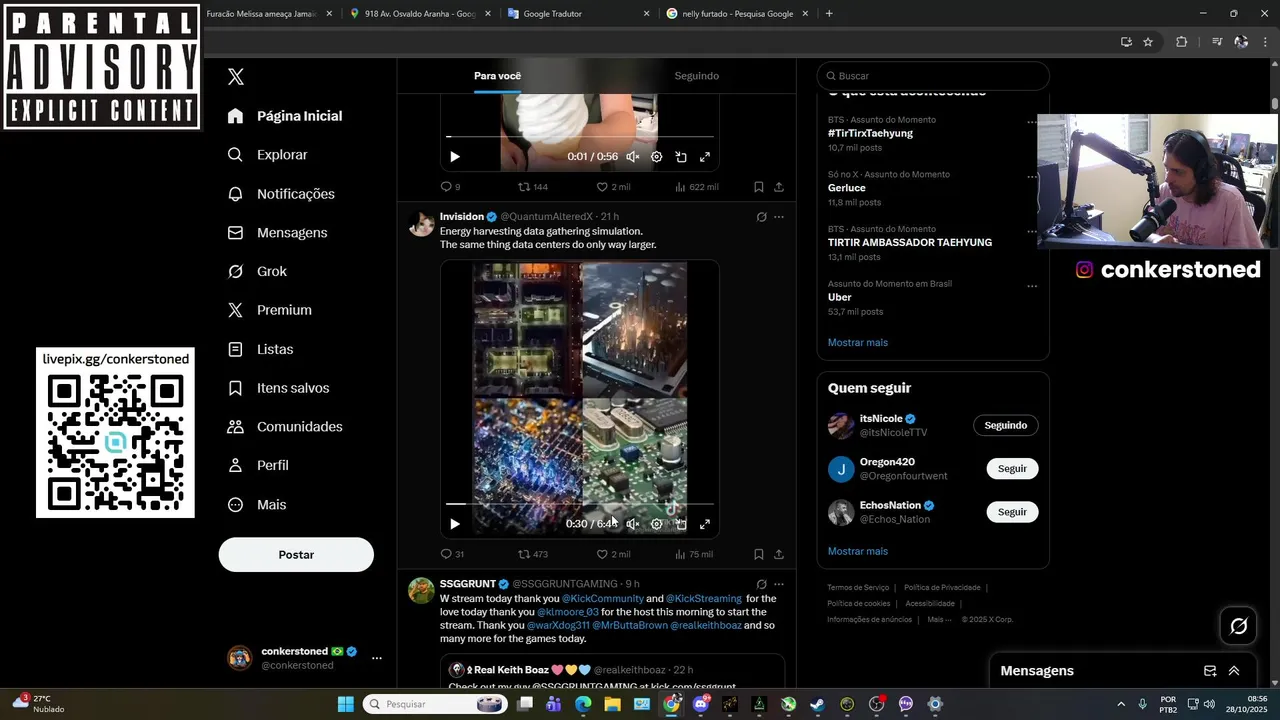This screenshot has width=1280, height=720.
Task: Open the @KickStreaming mention link
Action: 704,598
